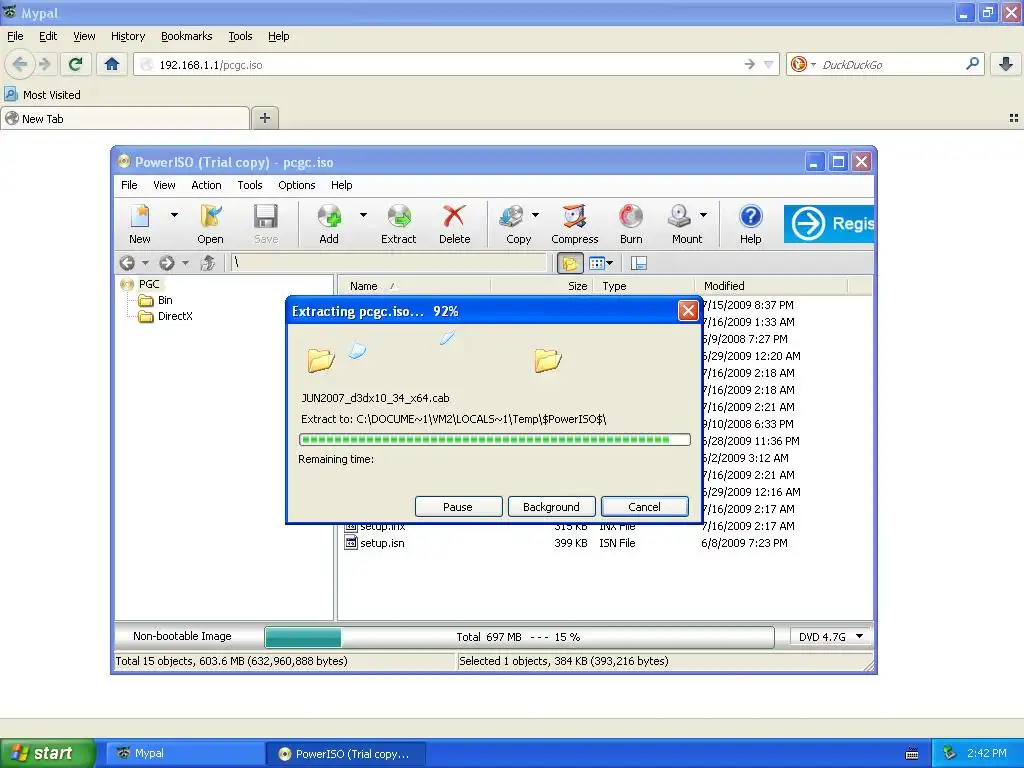
Task: Open the view mode dropdown arrow
Action: [610, 263]
